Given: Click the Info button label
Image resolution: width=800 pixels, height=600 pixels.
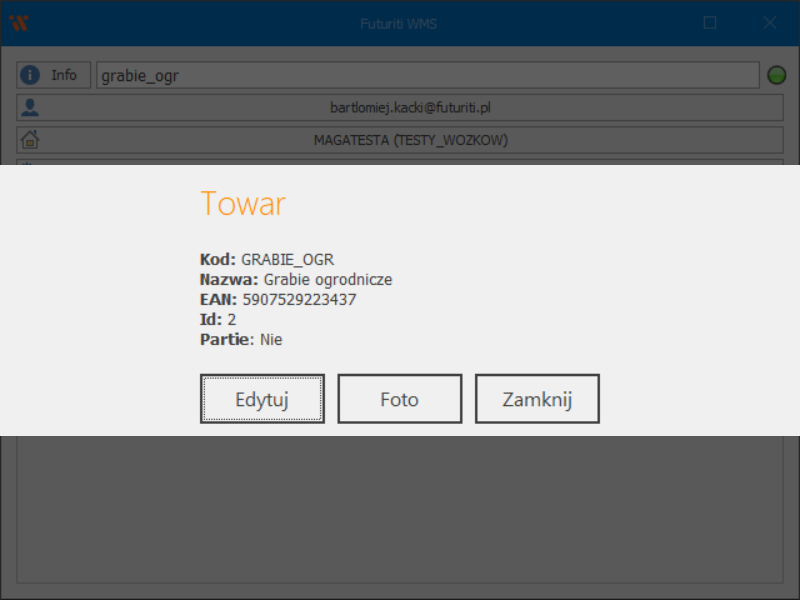Looking at the screenshot, I should coord(64,75).
